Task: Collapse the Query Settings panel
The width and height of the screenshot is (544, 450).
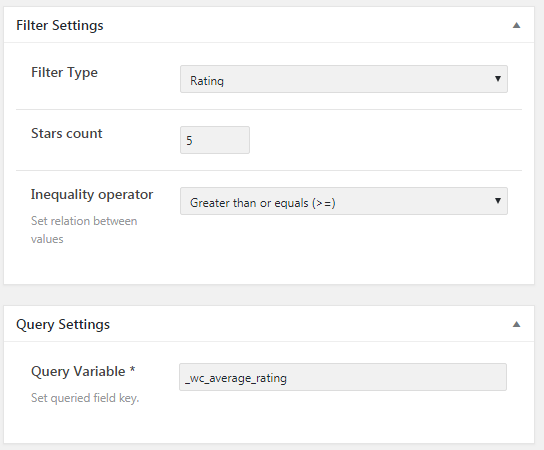Action: [516, 324]
